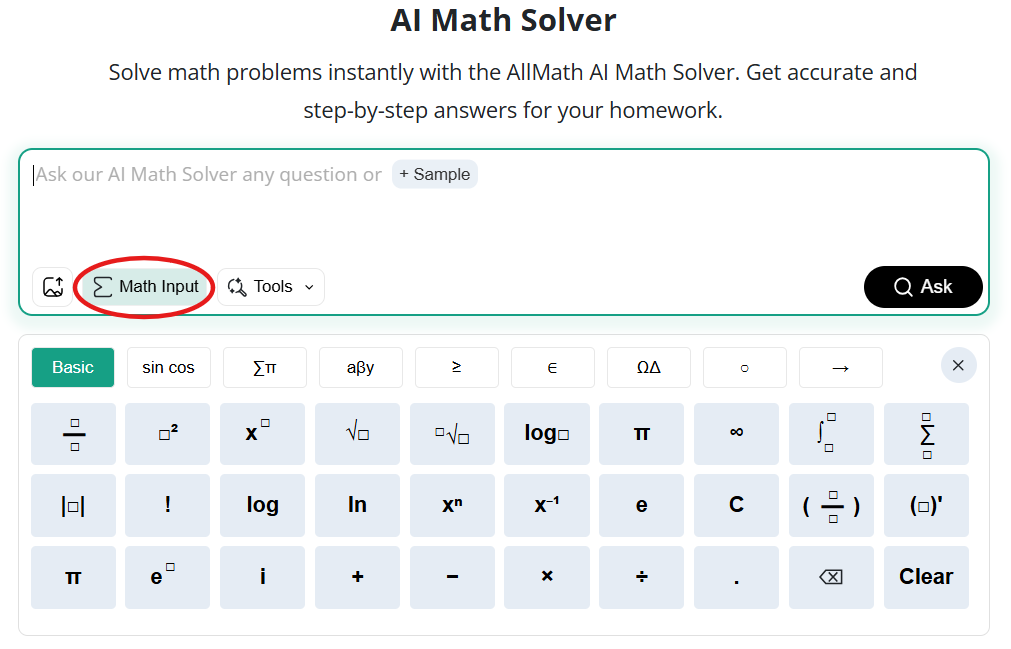Switch to the sin cos tab
The height and width of the screenshot is (649, 1011).
point(168,367)
